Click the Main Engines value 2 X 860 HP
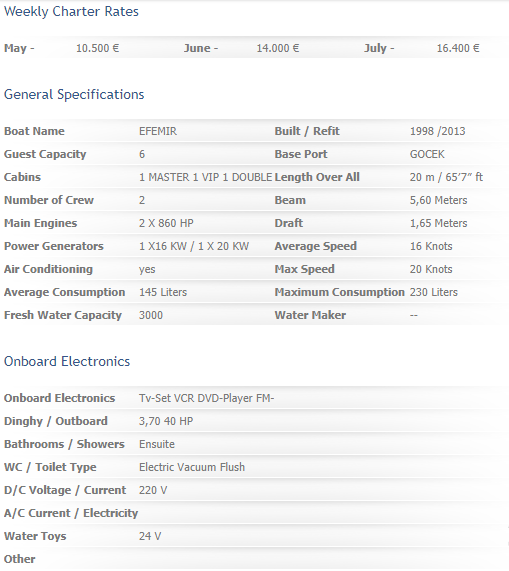The width and height of the screenshot is (509, 571). 166,223
